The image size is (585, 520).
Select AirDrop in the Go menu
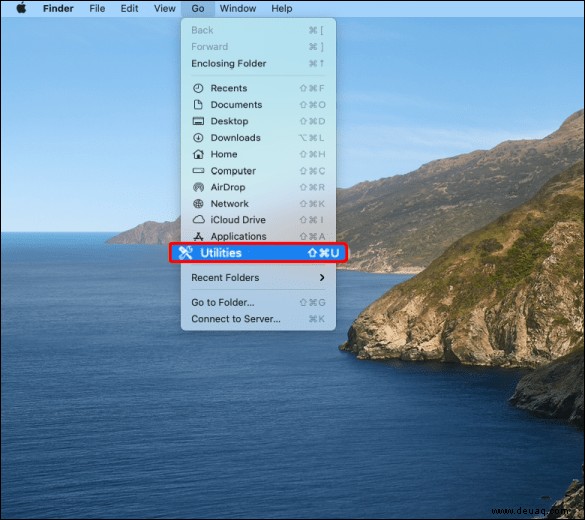[x=258, y=187]
